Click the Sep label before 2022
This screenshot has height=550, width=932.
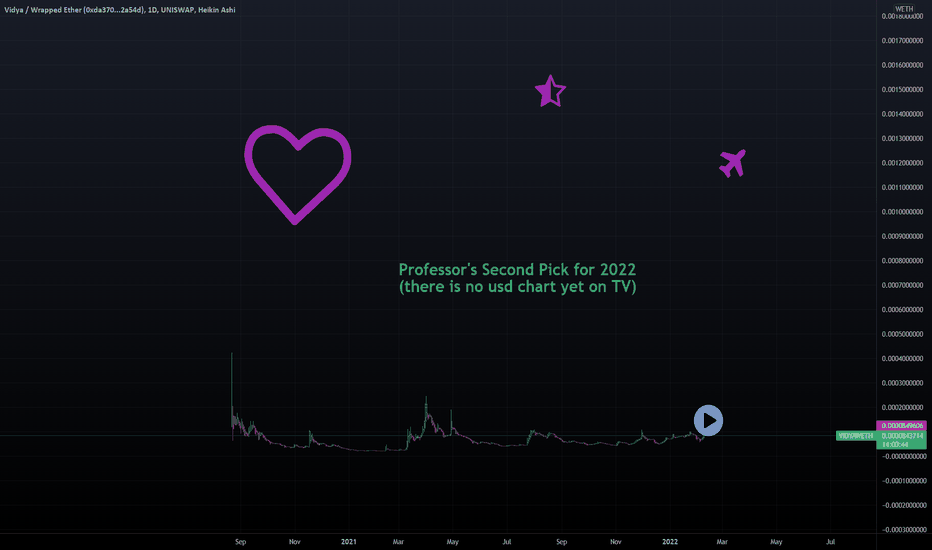click(x=561, y=542)
